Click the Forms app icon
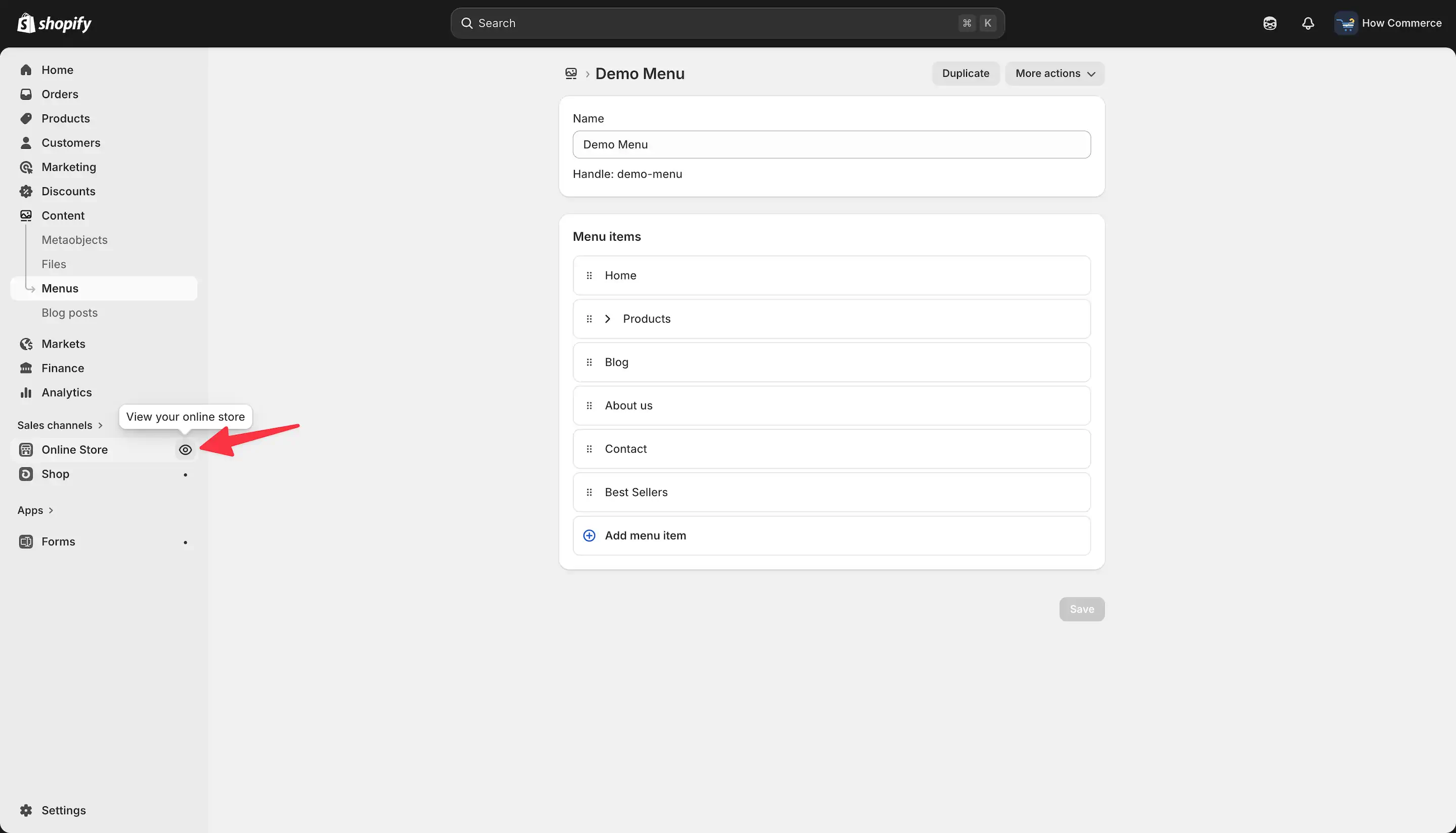Screen dimensions: 1456x833 pyautogui.click(x=26, y=542)
